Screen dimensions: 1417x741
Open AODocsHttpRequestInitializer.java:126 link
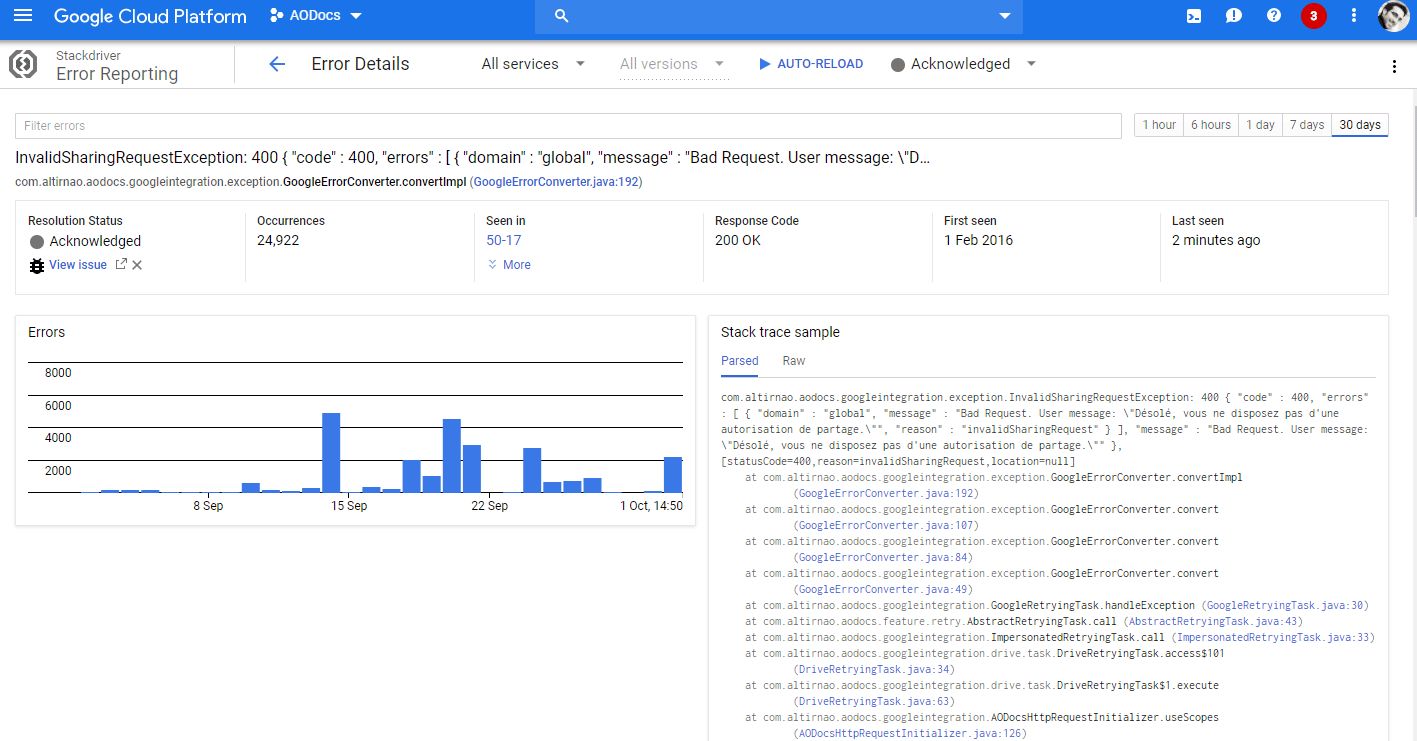click(x=912, y=734)
